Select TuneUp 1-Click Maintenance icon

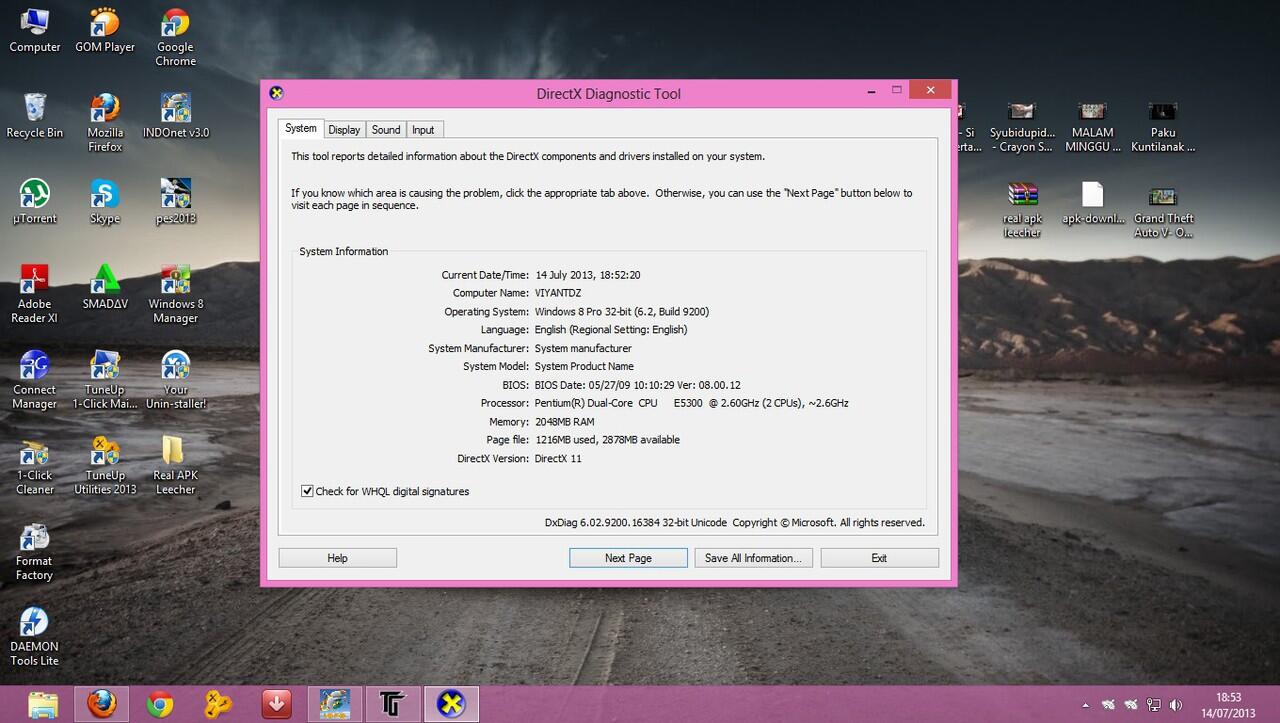click(105, 380)
